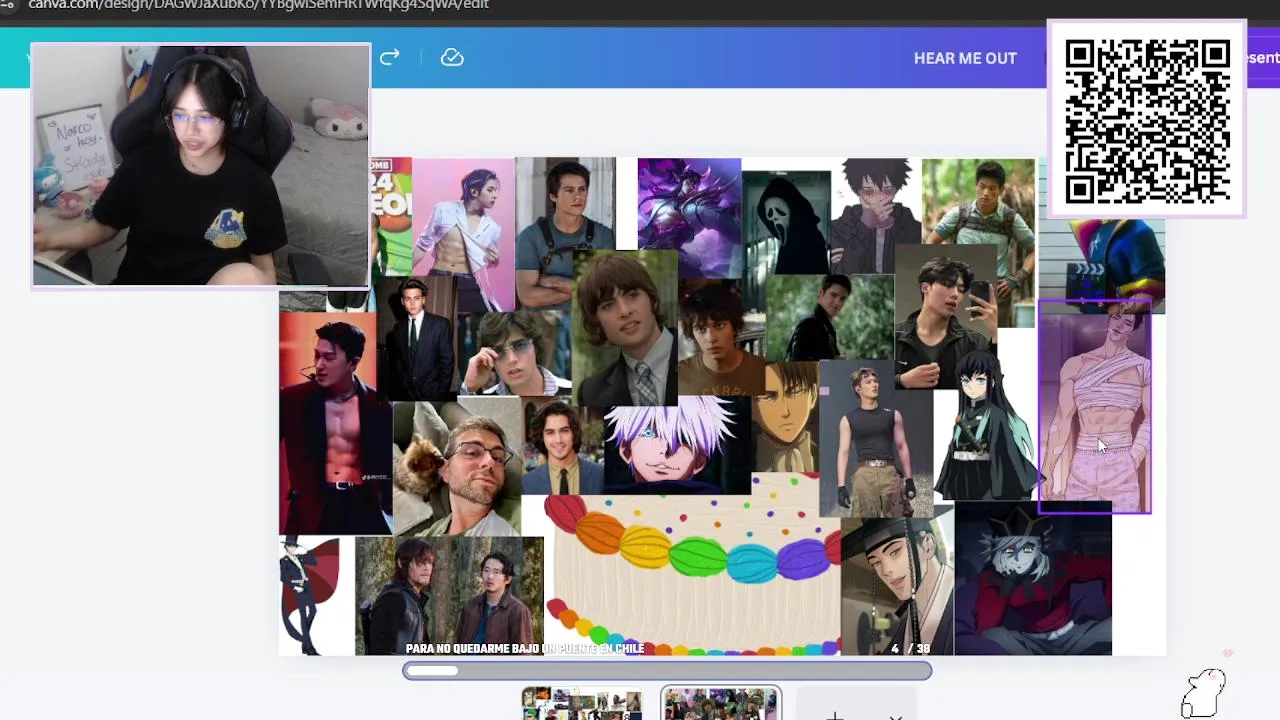
Task: Click the Redo arrow icon
Action: coord(390,57)
